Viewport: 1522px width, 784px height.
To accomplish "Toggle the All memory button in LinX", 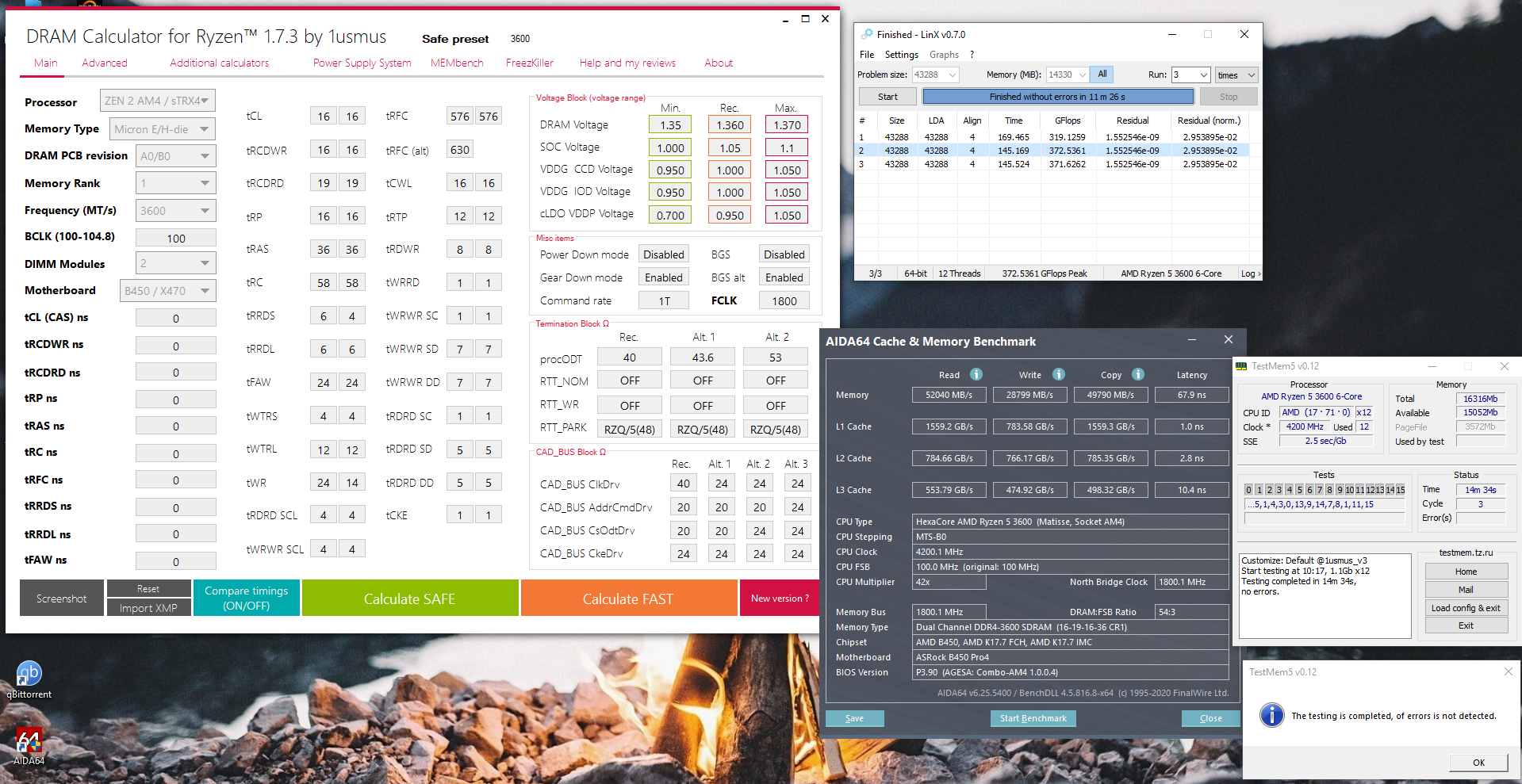I will [x=1102, y=75].
